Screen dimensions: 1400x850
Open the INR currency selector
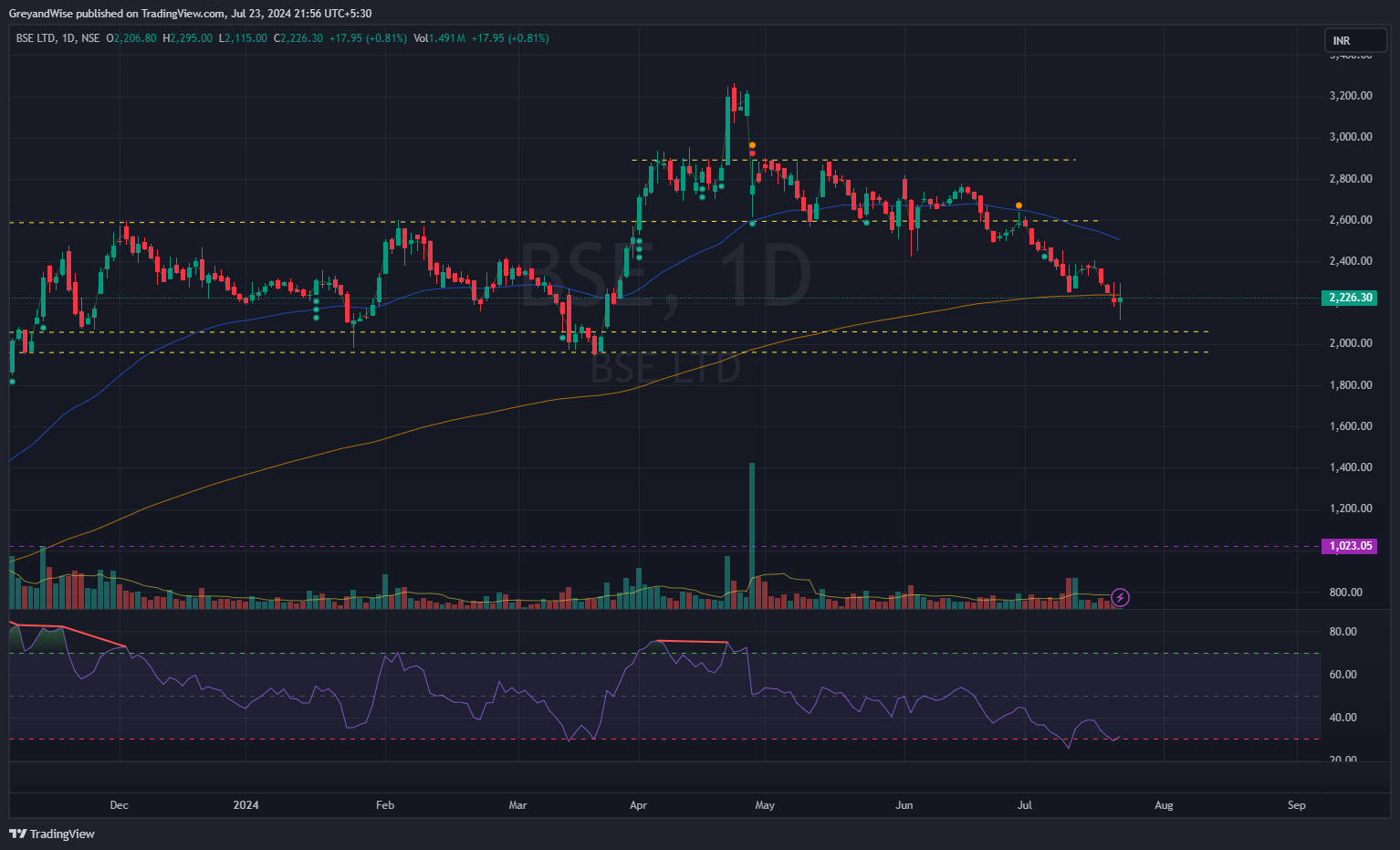click(1355, 40)
